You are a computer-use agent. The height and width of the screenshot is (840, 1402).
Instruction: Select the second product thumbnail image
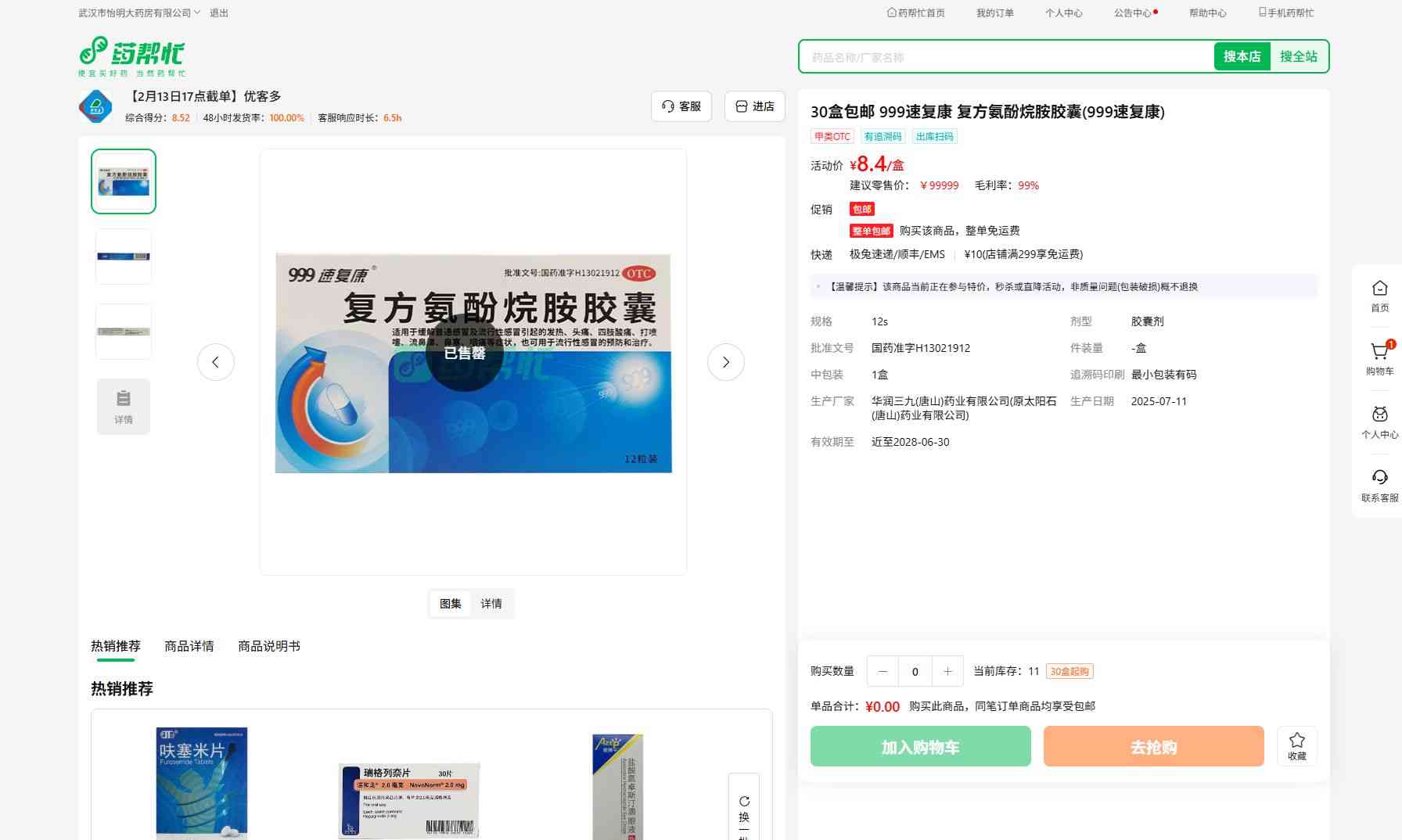pyautogui.click(x=124, y=257)
